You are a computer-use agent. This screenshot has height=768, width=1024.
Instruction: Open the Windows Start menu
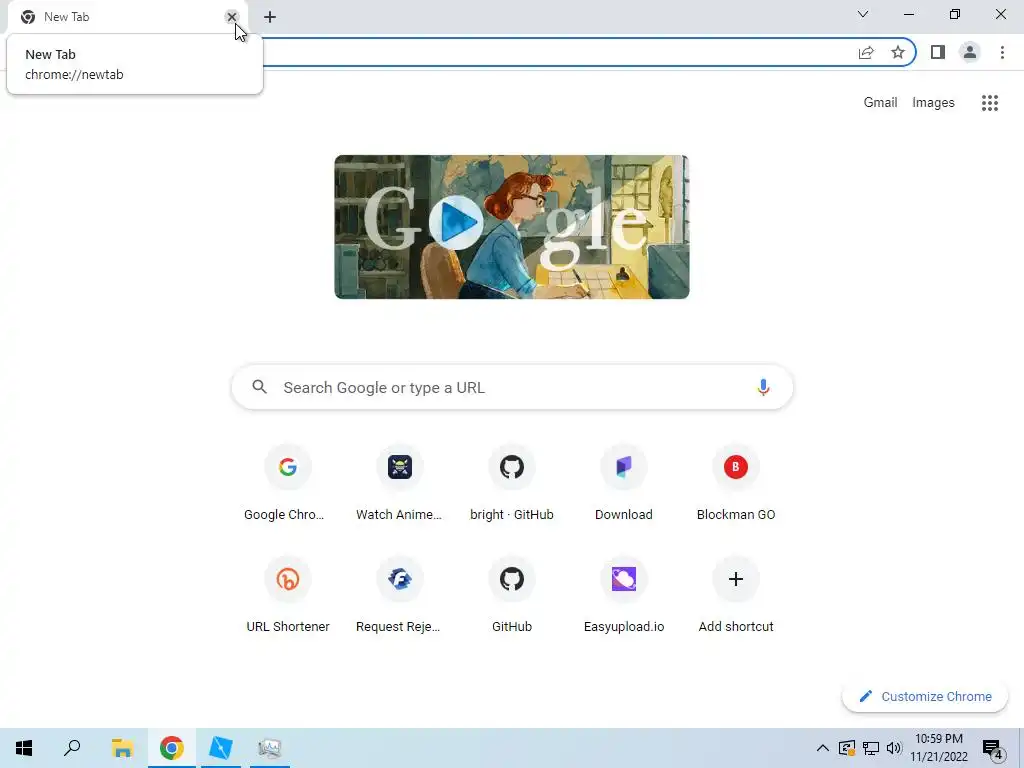[x=24, y=748]
